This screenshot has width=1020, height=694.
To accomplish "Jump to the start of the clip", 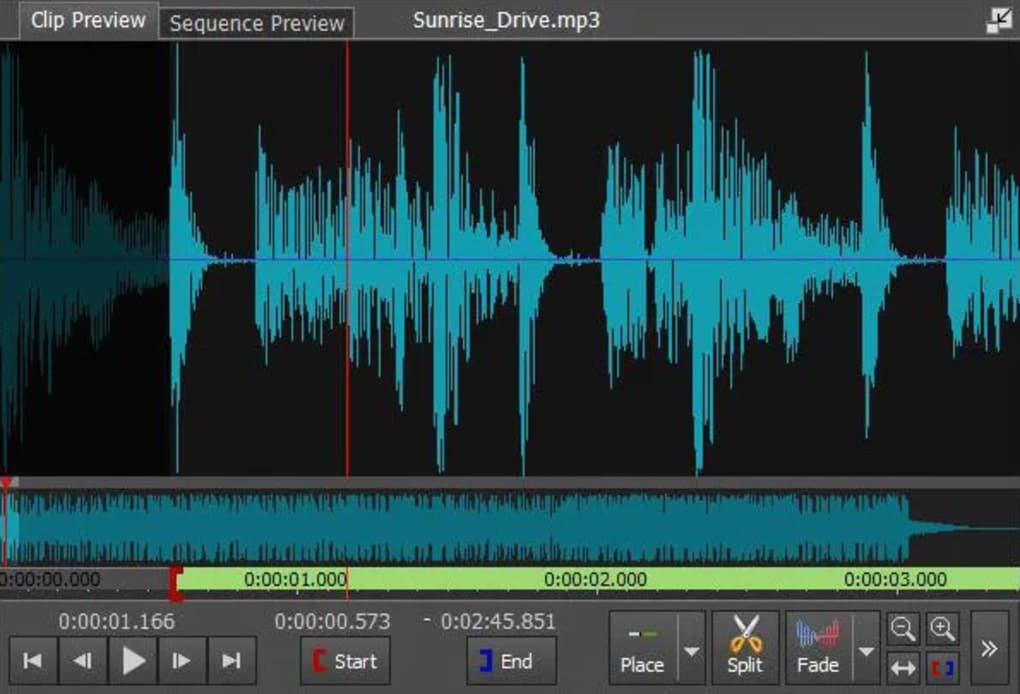I will click(33, 660).
